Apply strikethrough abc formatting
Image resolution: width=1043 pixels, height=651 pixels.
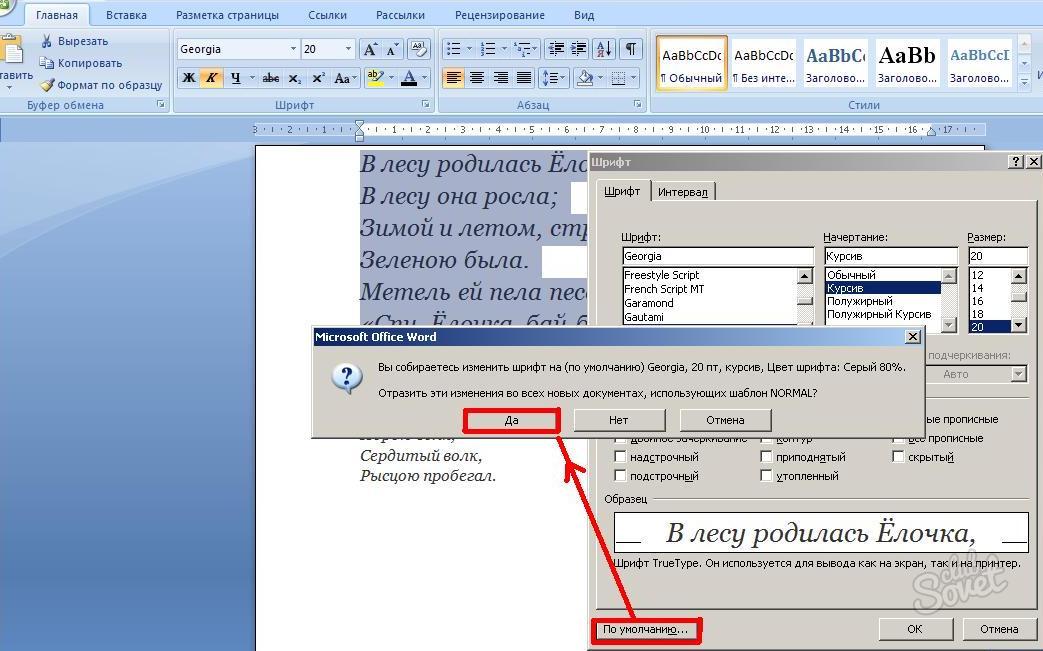point(271,78)
